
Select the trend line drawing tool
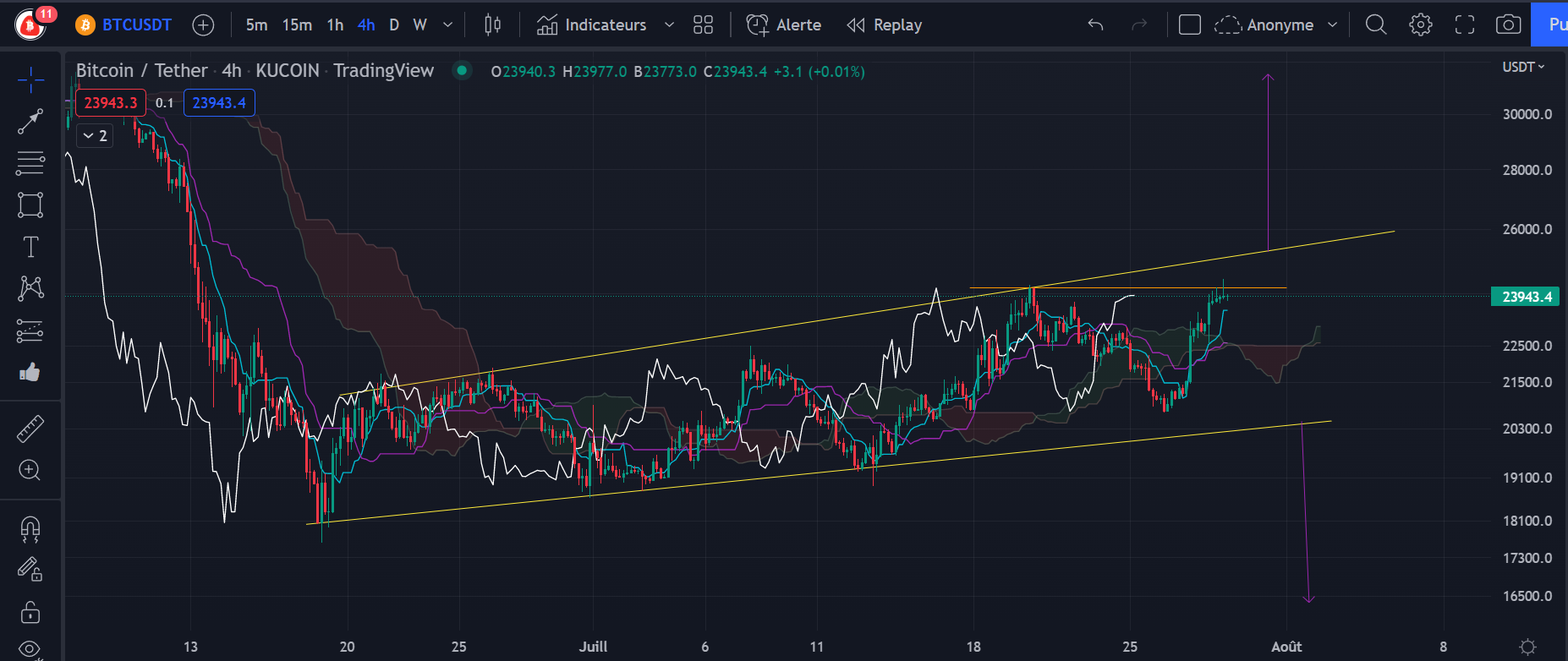30,122
